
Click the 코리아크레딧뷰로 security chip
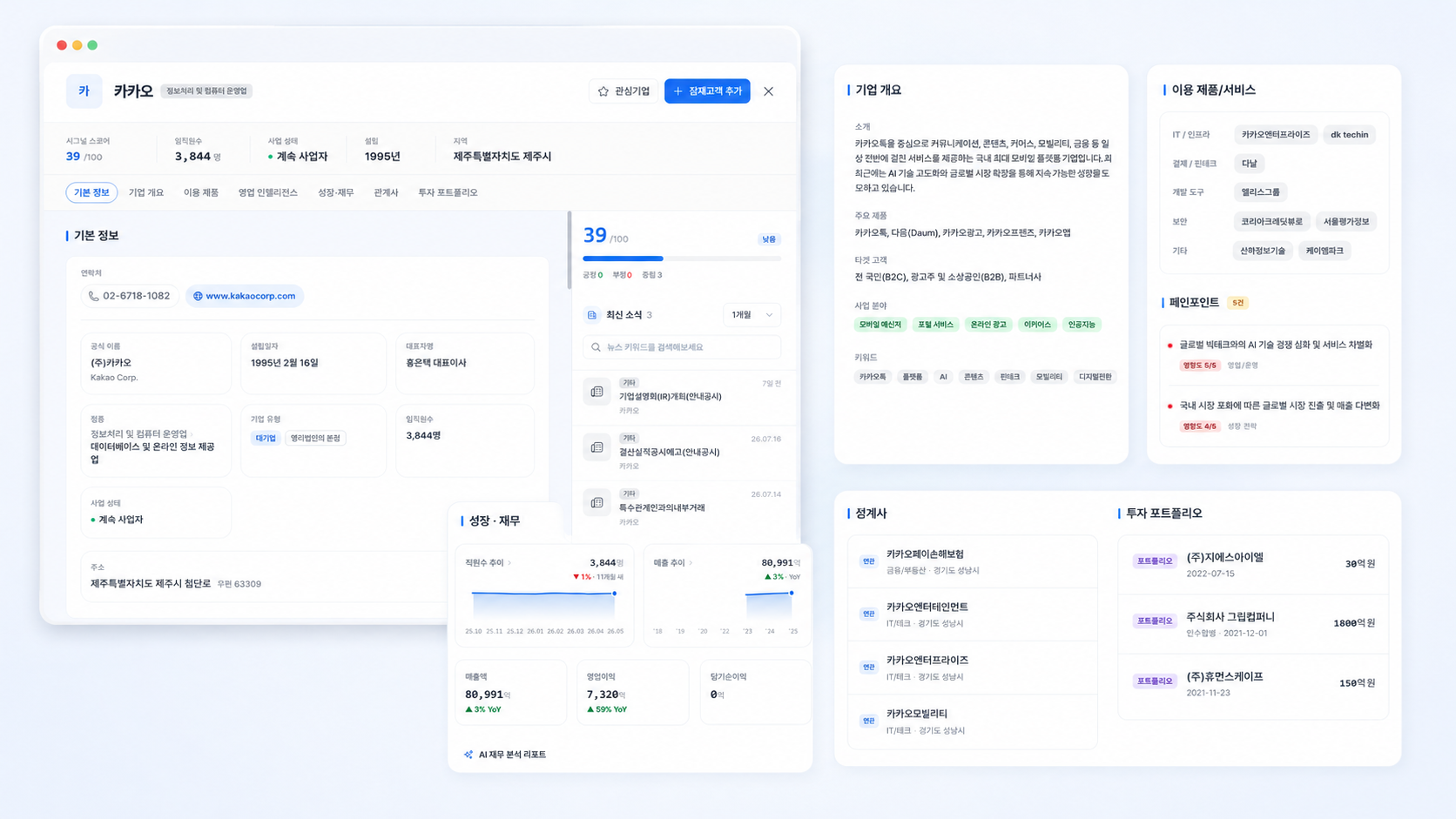pos(1272,222)
